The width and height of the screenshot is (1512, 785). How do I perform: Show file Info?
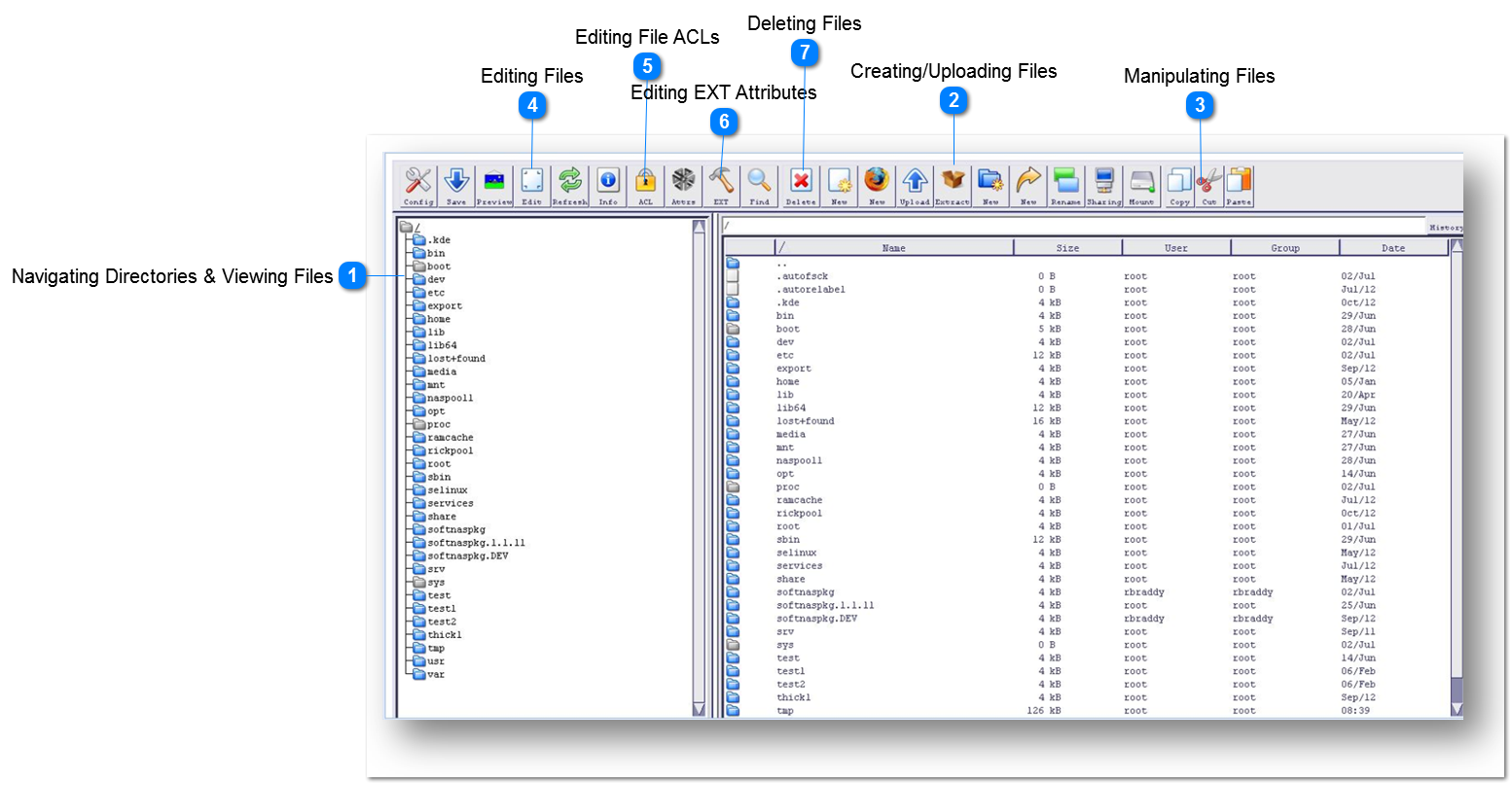pyautogui.click(x=608, y=185)
